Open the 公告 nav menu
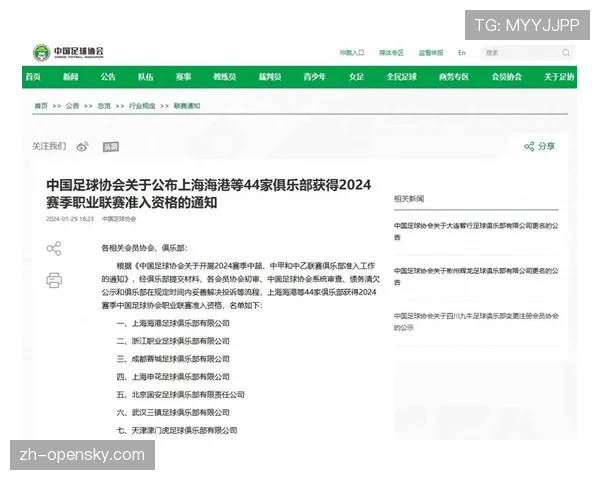The height and width of the screenshot is (480, 600). pos(108,77)
